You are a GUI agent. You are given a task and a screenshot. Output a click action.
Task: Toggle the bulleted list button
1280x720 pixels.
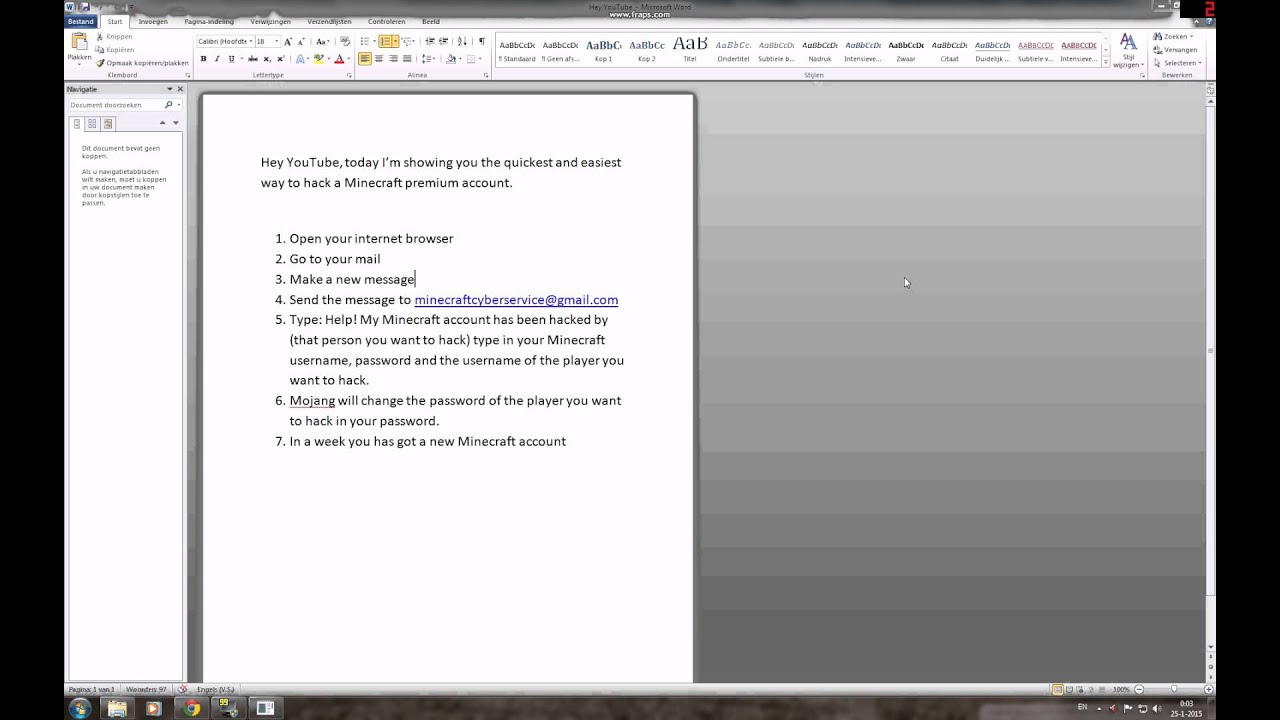tap(365, 41)
